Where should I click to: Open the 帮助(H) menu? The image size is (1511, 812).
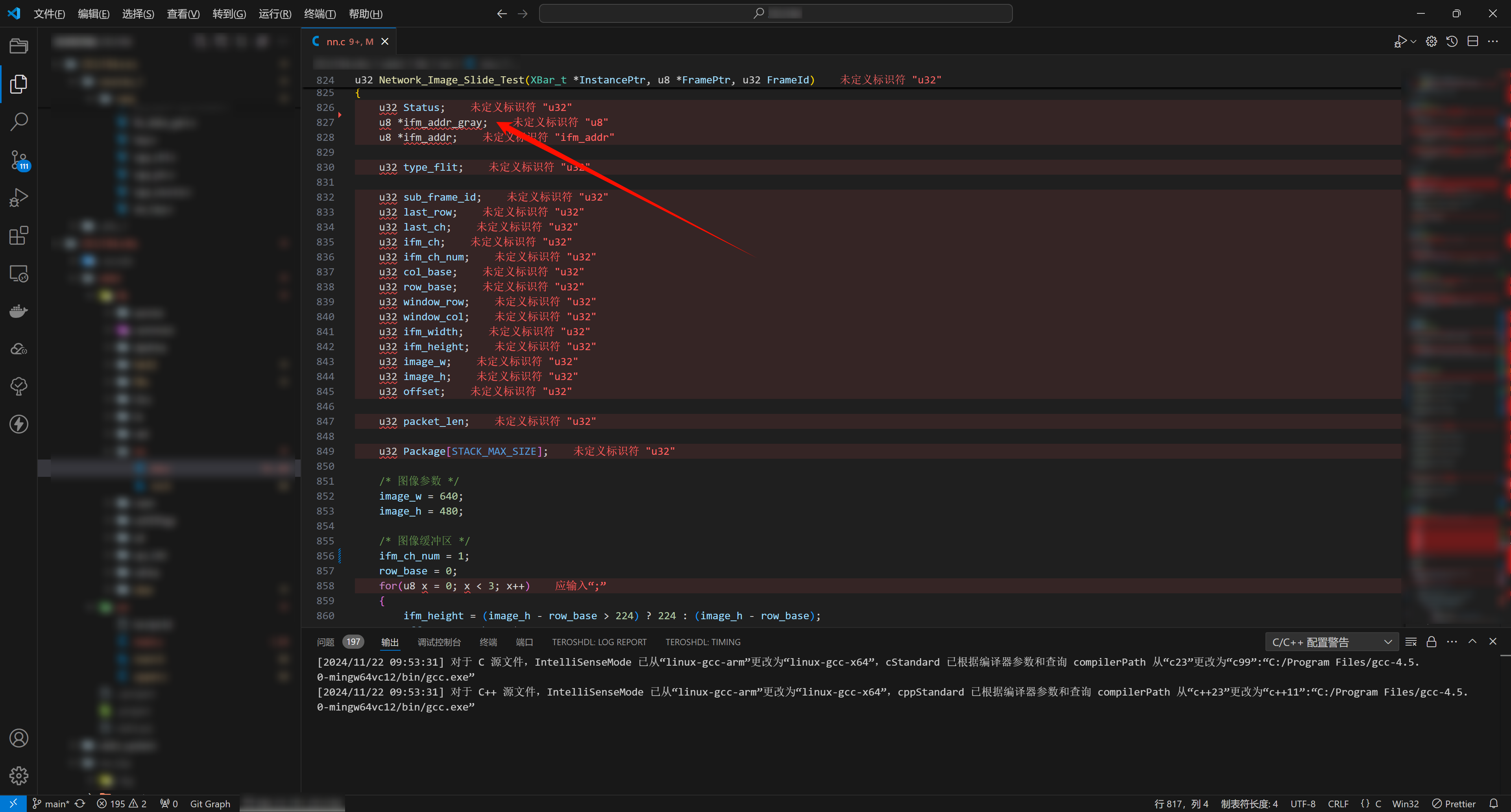366,13
